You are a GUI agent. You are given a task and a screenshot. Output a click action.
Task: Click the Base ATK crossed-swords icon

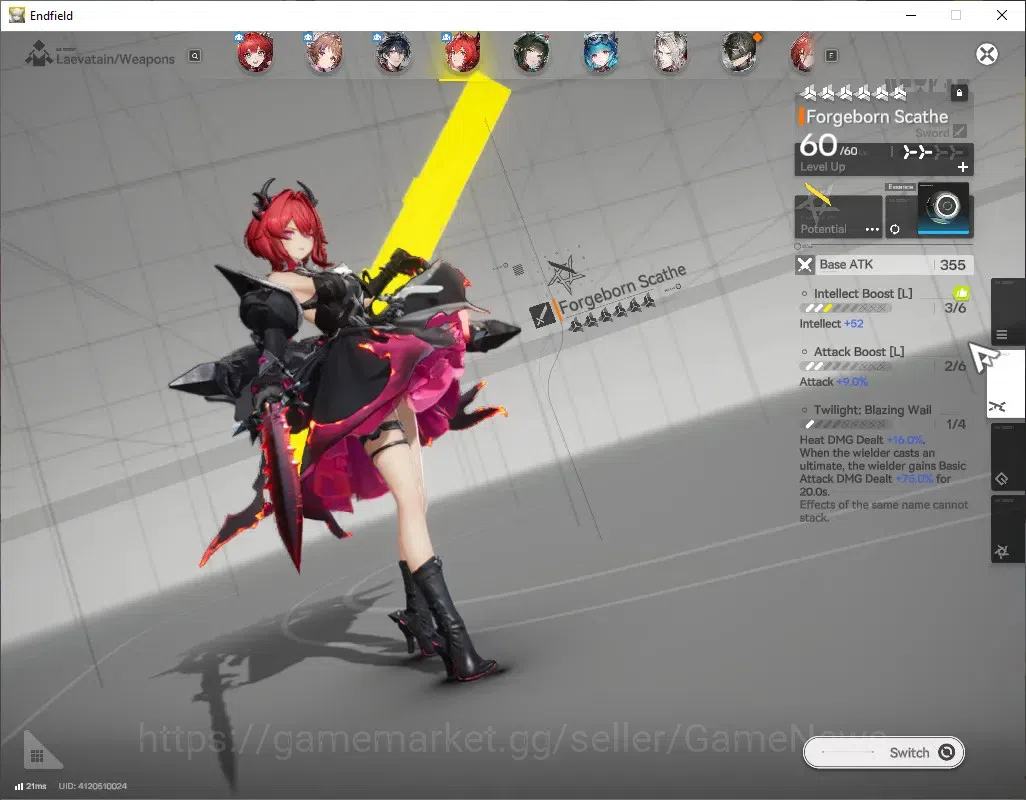coord(804,265)
